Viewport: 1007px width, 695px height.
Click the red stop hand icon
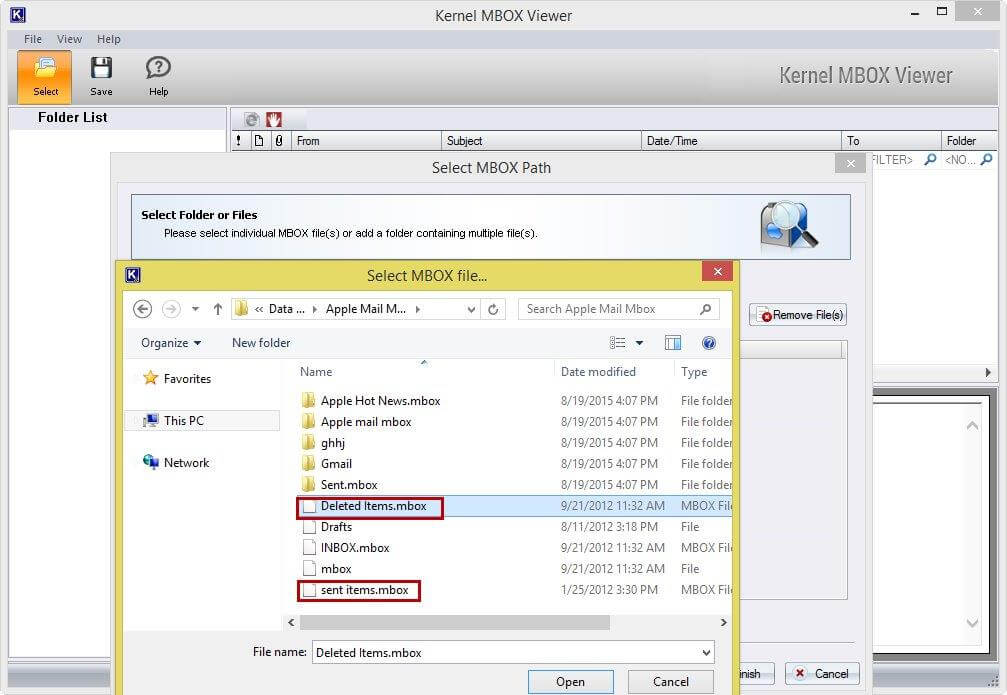point(274,119)
